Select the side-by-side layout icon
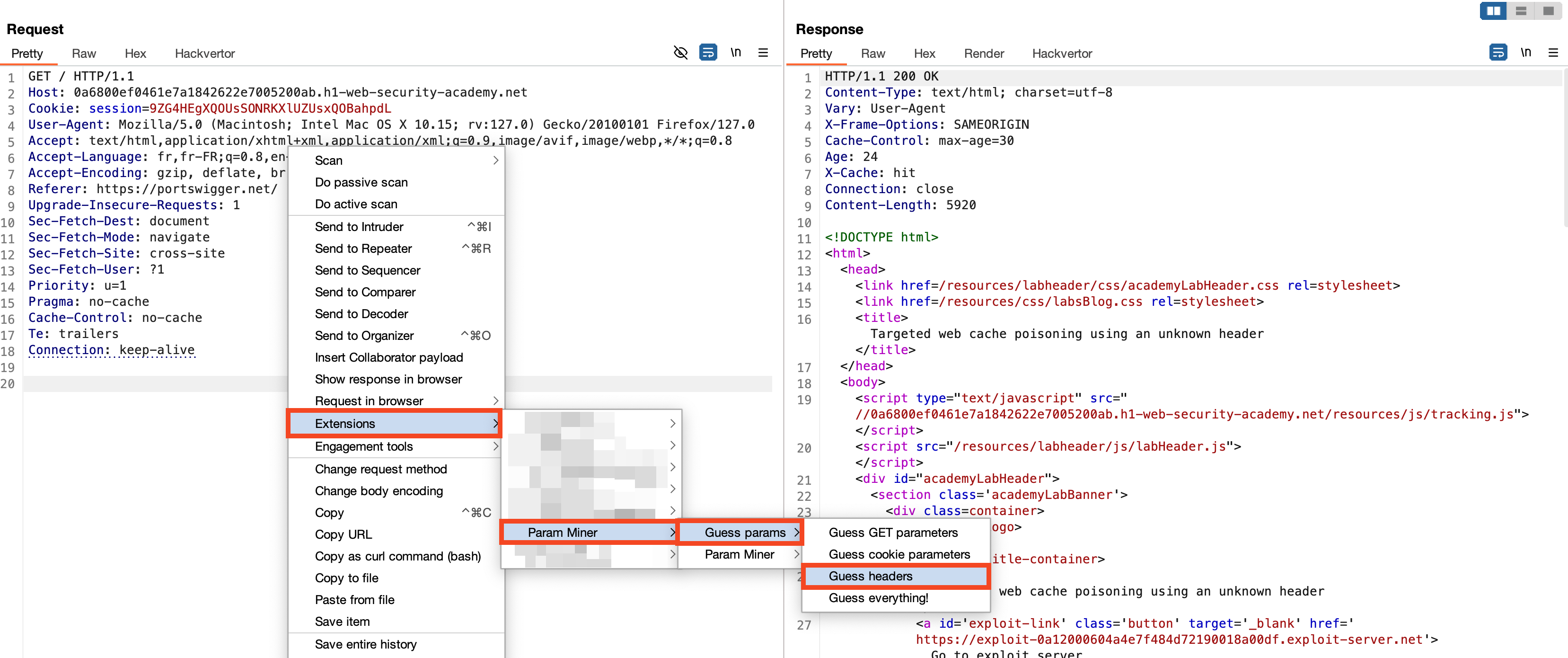This screenshot has width=1568, height=658. (1493, 11)
